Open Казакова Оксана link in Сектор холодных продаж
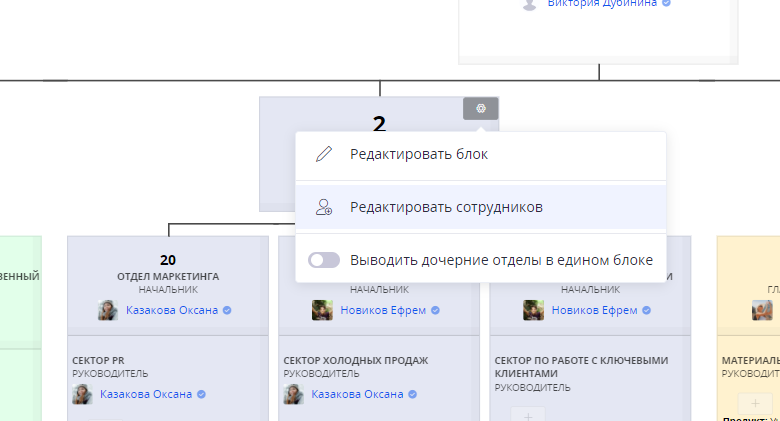The image size is (780, 421). click(x=357, y=394)
